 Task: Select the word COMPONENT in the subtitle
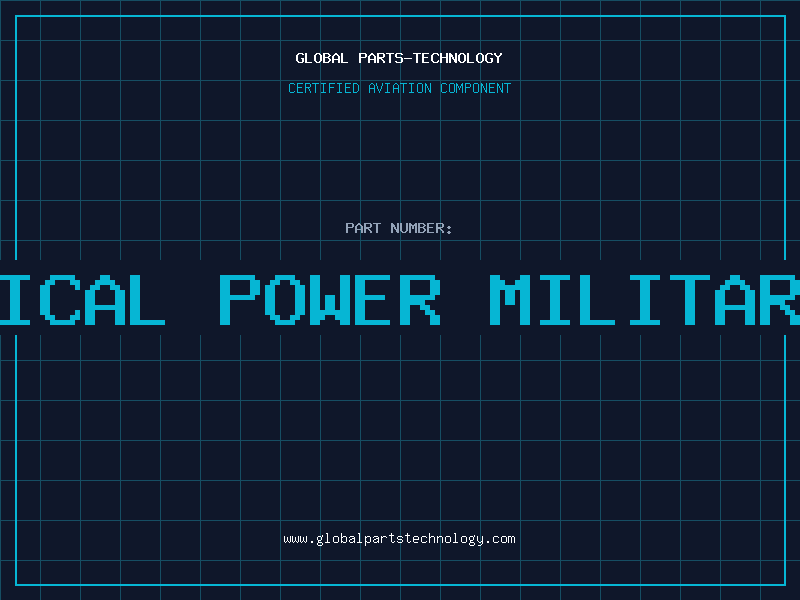point(476,88)
